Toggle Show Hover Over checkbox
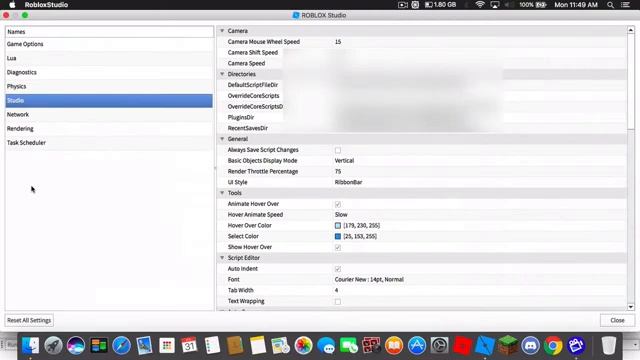This screenshot has width=640, height=360. pos(338,247)
